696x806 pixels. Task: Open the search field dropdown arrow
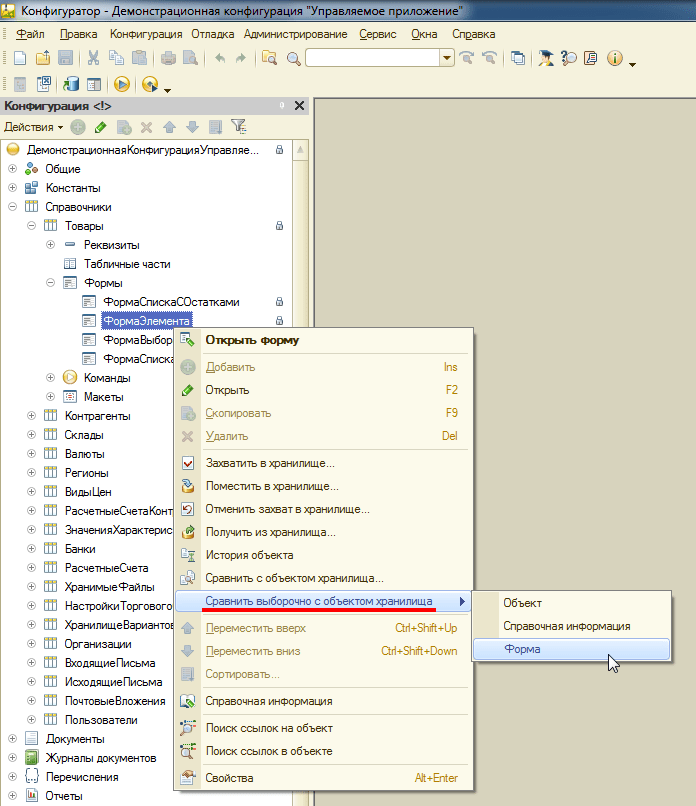[447, 58]
